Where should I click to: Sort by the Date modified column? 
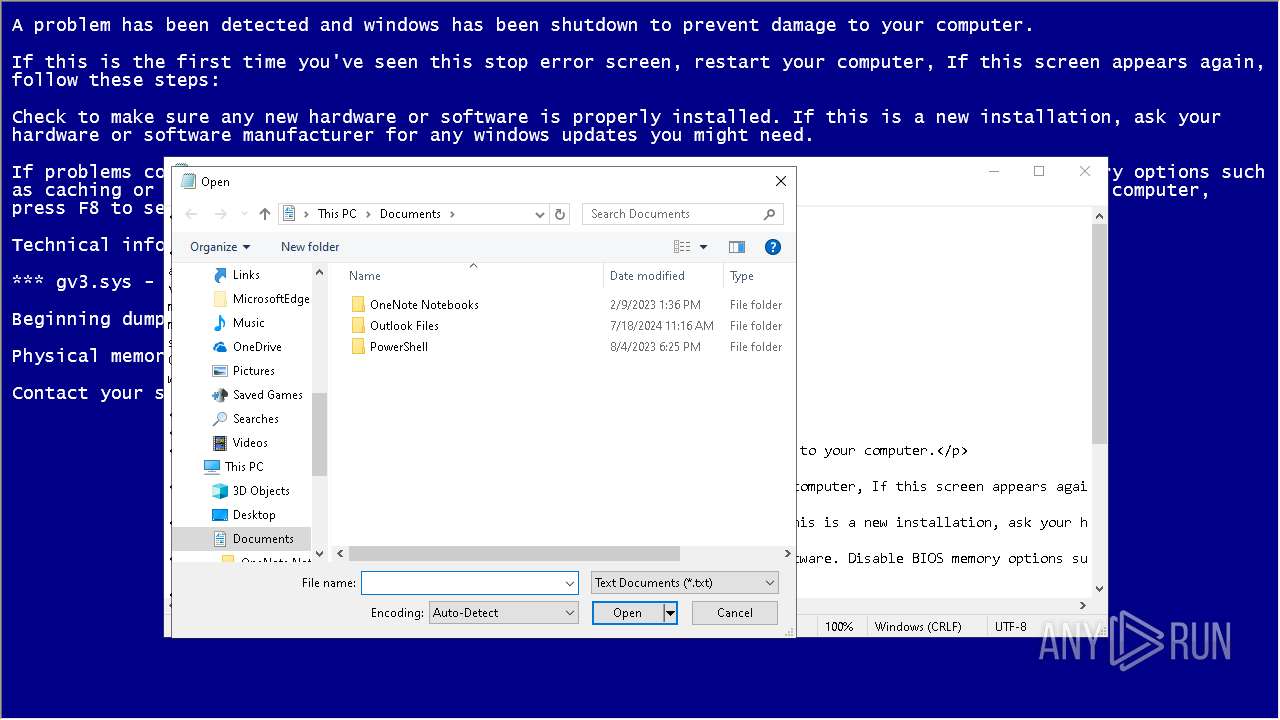(663, 276)
